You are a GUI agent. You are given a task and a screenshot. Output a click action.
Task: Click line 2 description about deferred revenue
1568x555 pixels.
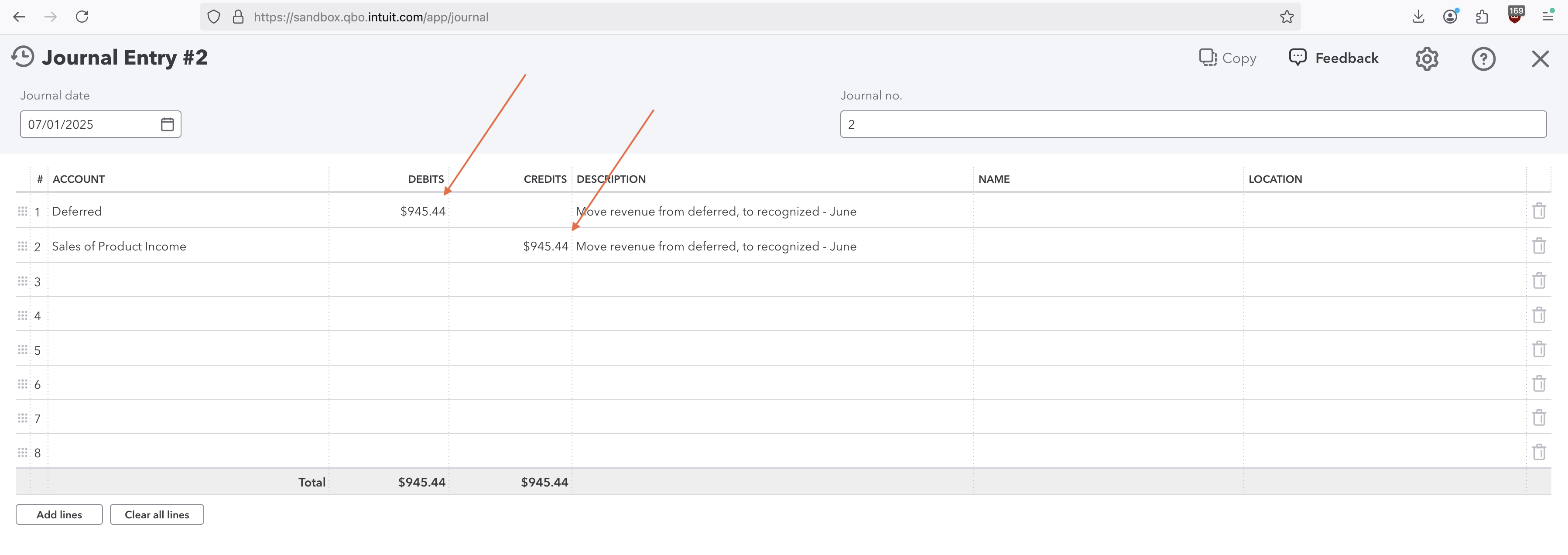(716, 246)
